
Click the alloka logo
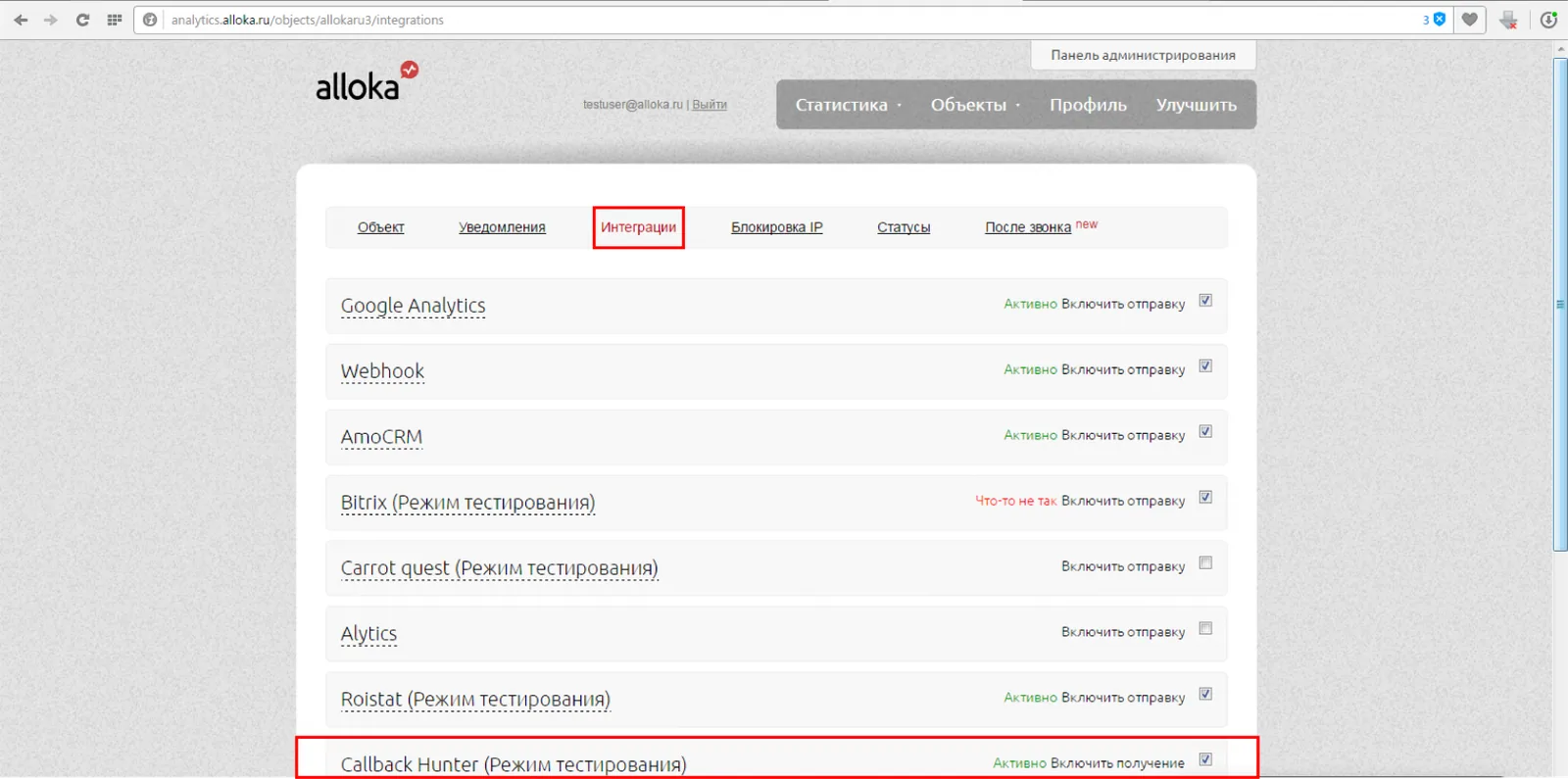[367, 82]
